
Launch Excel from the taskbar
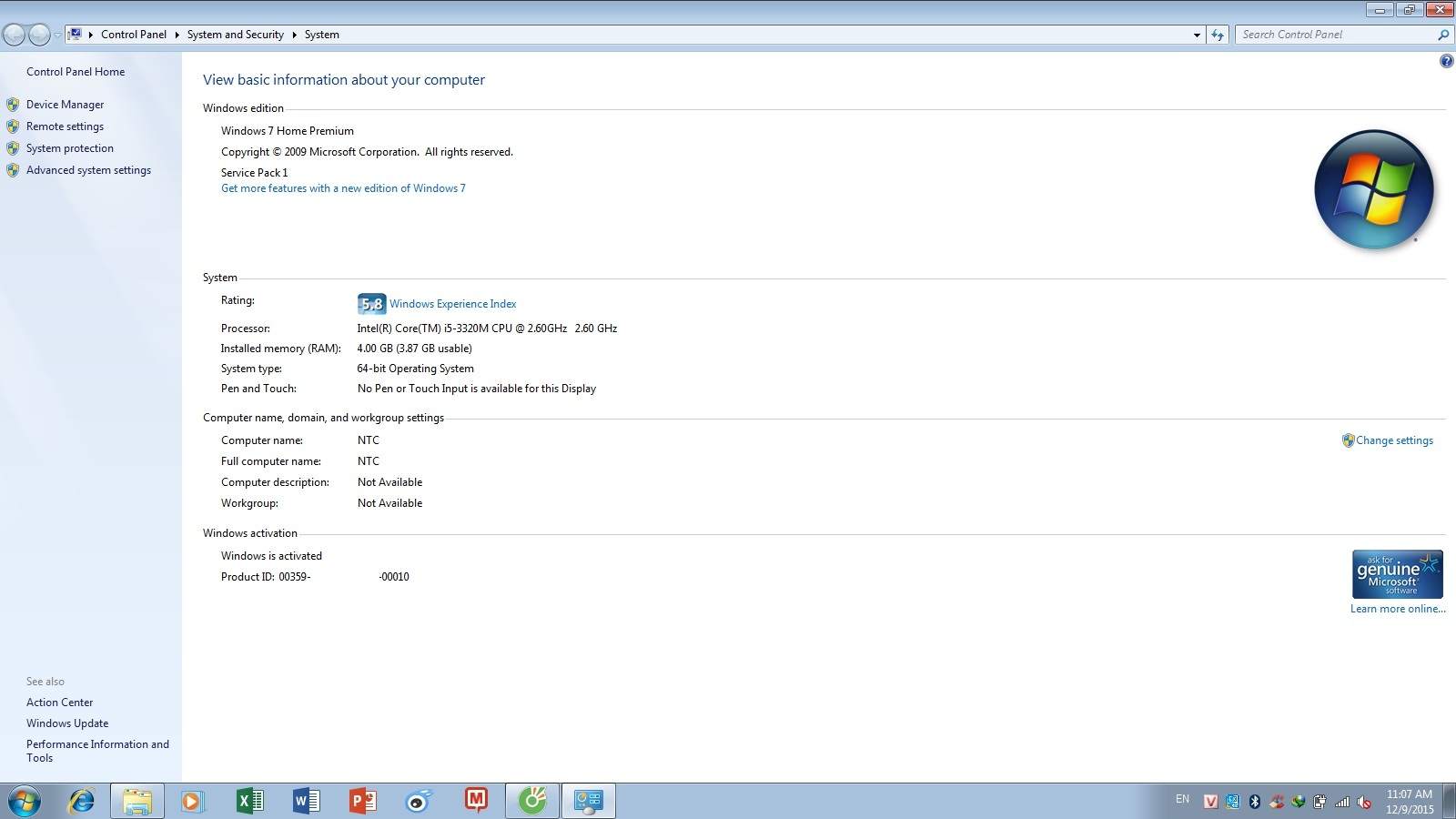point(249,801)
